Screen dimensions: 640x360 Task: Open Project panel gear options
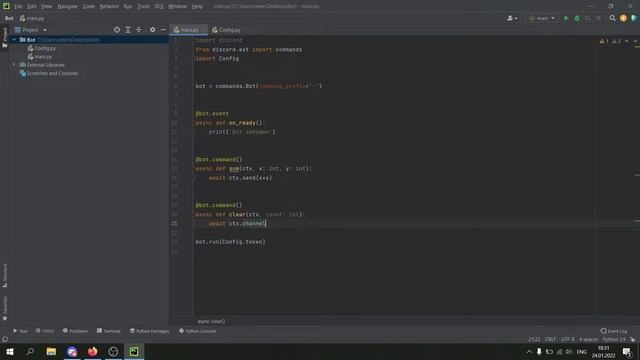(x=152, y=30)
